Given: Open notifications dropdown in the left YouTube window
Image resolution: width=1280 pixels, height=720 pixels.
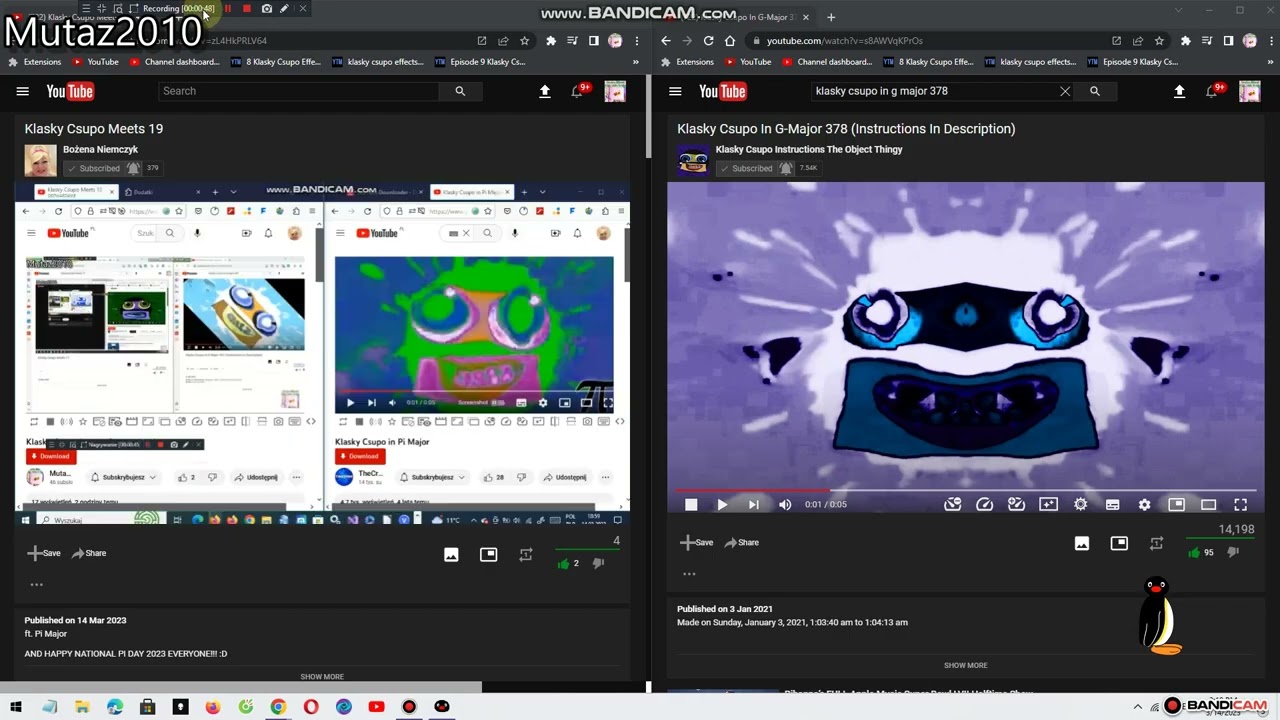Looking at the screenshot, I should pos(579,91).
